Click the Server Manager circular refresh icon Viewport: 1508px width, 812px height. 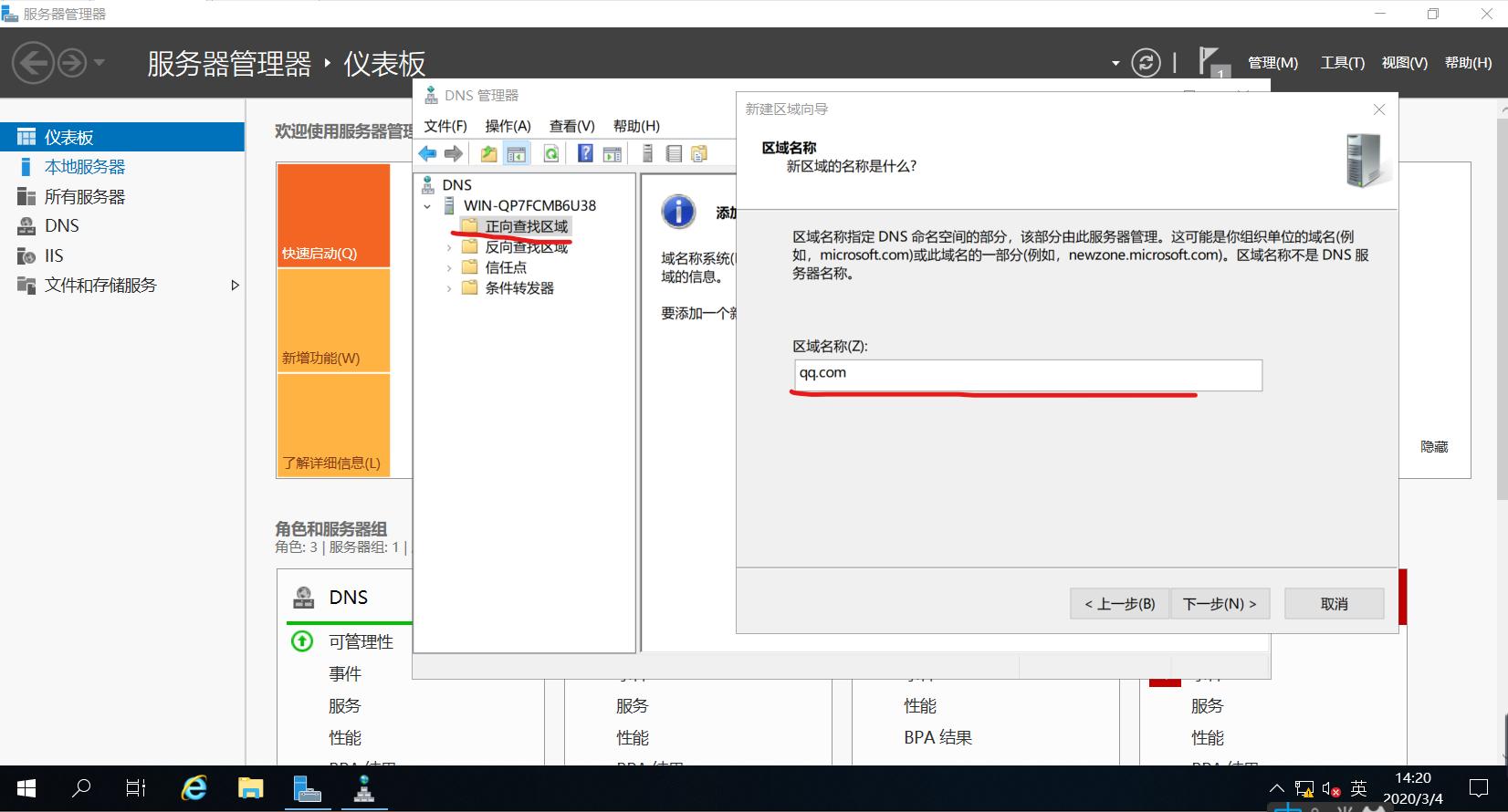coord(1146,62)
